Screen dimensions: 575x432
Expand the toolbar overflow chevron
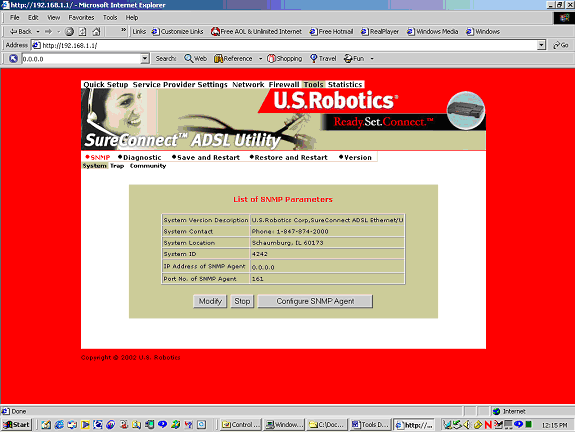[x=124, y=30]
